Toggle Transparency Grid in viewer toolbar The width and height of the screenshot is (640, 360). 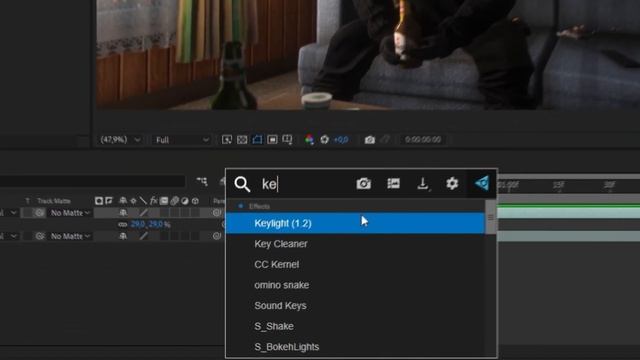pos(242,140)
